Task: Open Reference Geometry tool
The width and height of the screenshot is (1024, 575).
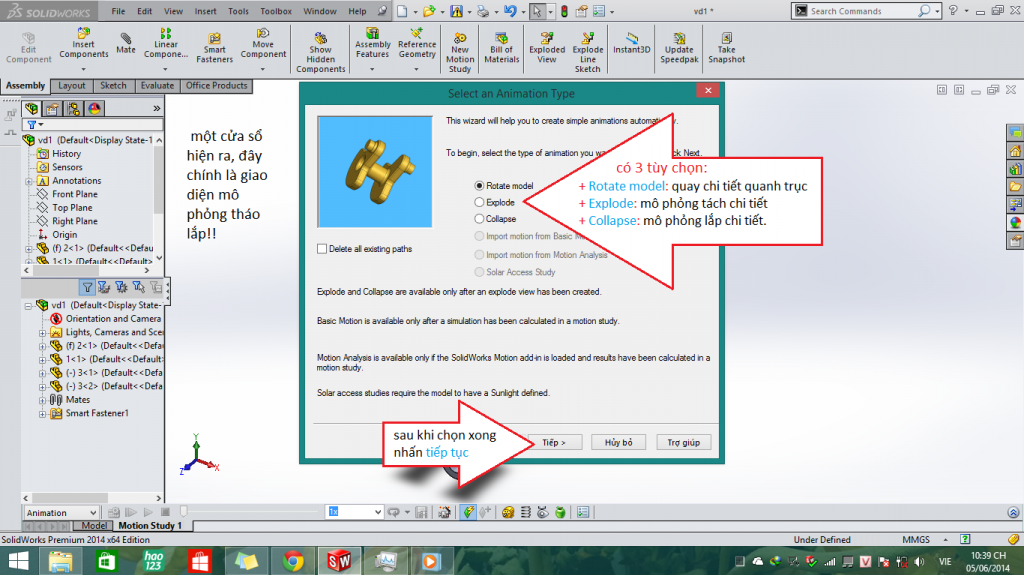Action: 417,44
